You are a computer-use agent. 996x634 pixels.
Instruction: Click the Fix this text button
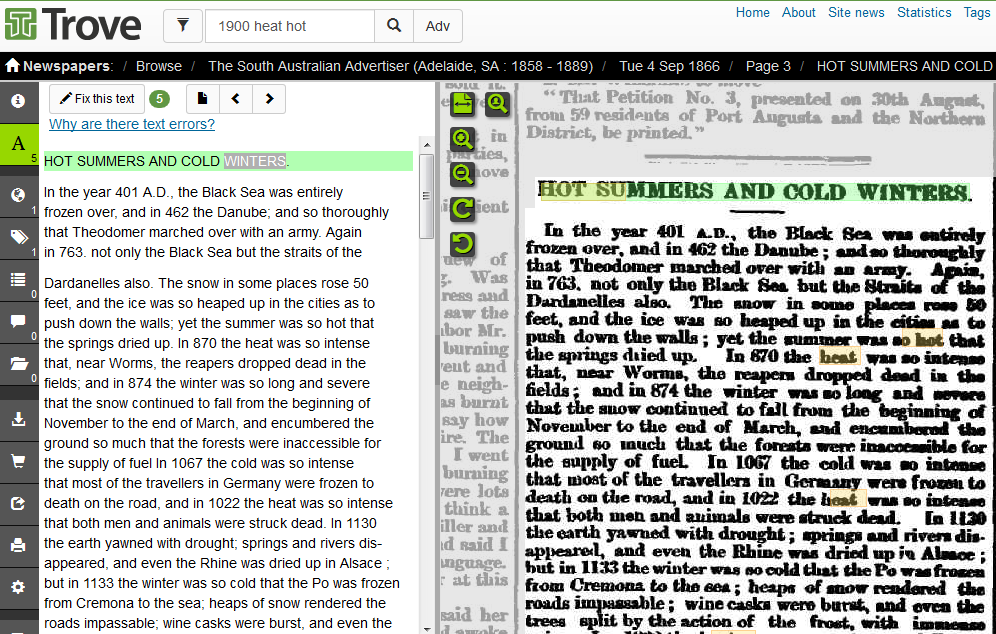pyautogui.click(x=96, y=98)
